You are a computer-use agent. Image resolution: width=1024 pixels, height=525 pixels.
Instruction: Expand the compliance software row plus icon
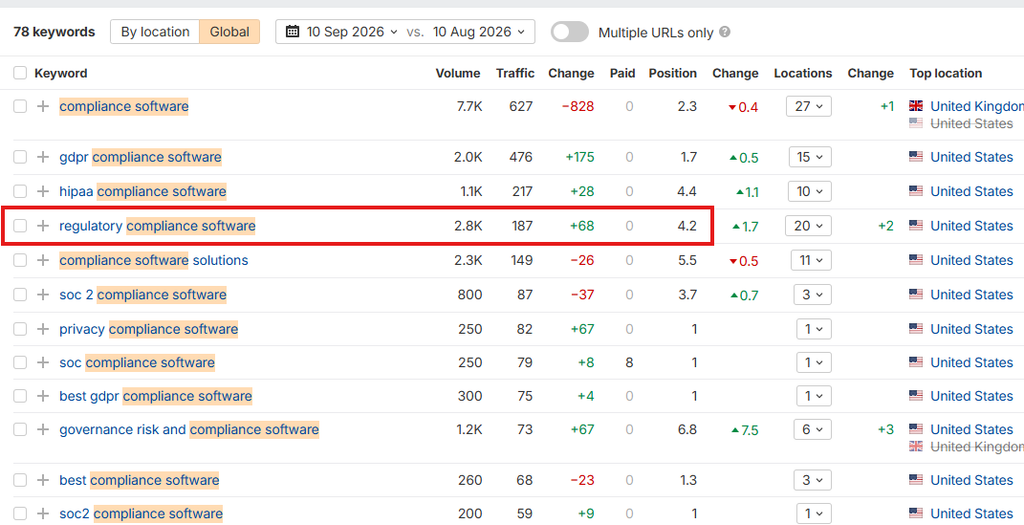(x=43, y=106)
